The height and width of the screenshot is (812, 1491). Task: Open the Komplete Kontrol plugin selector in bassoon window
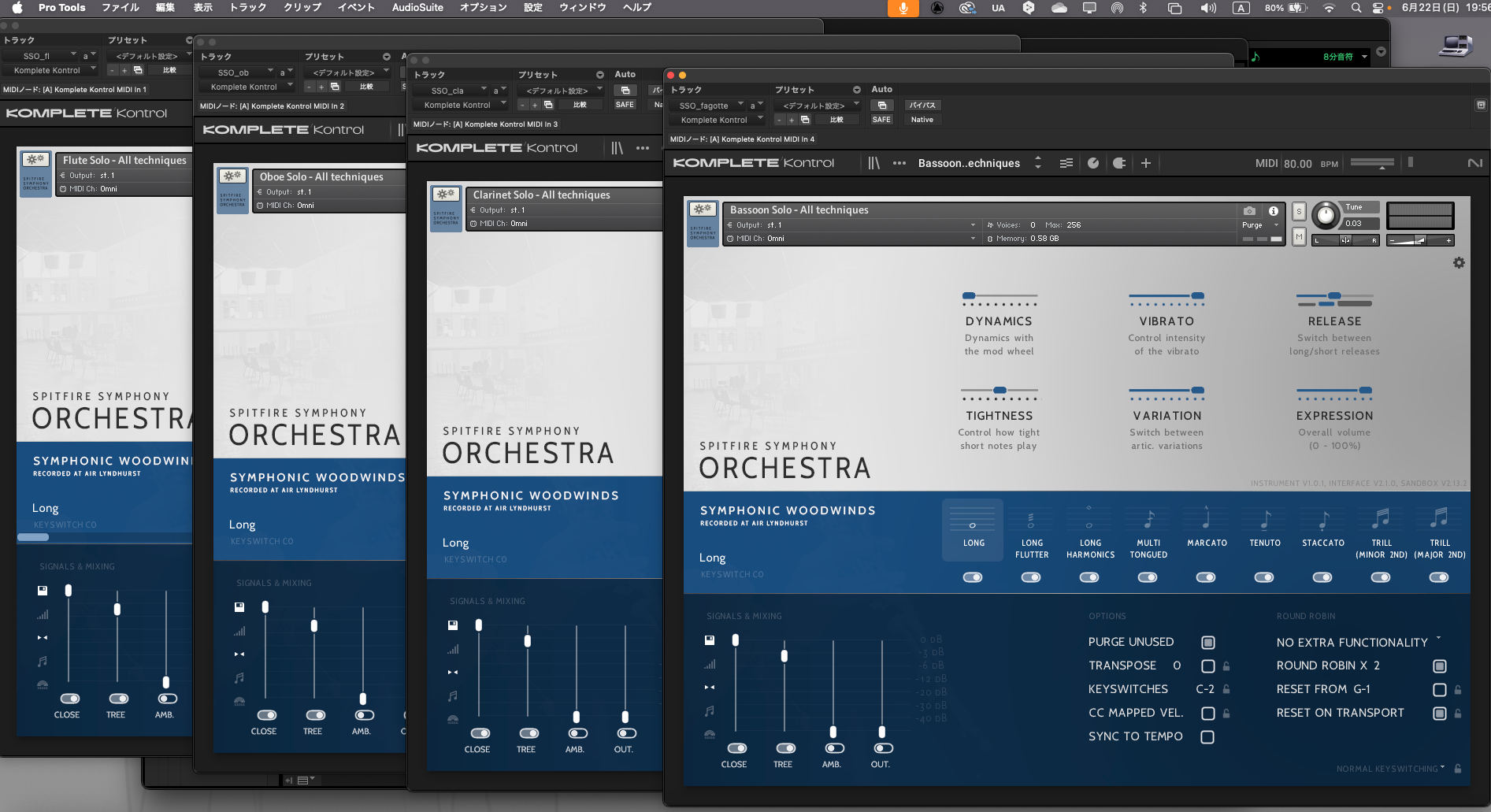point(718,120)
